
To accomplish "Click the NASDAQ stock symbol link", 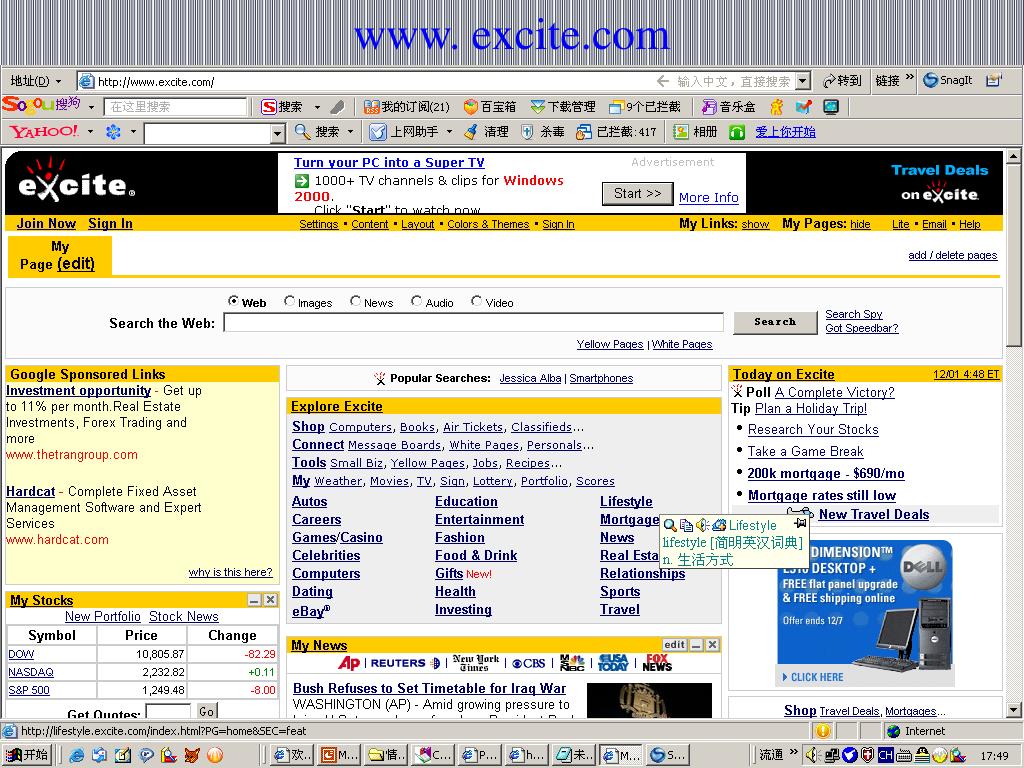I will pyautogui.click(x=31, y=672).
